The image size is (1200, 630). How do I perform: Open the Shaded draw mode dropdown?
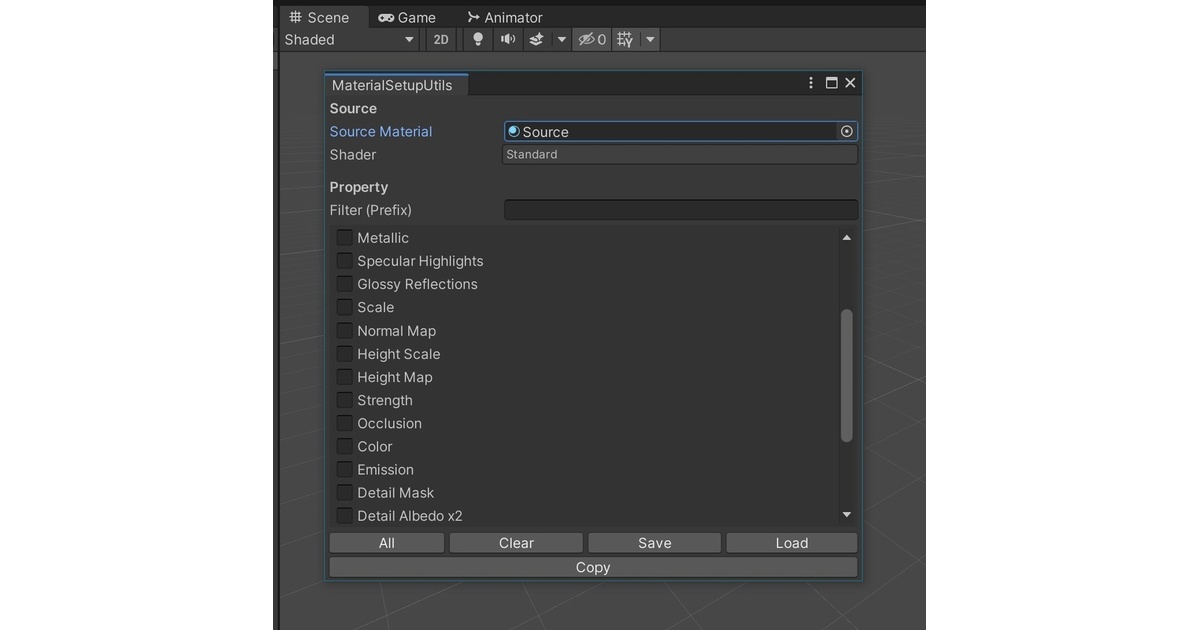[x=349, y=40]
